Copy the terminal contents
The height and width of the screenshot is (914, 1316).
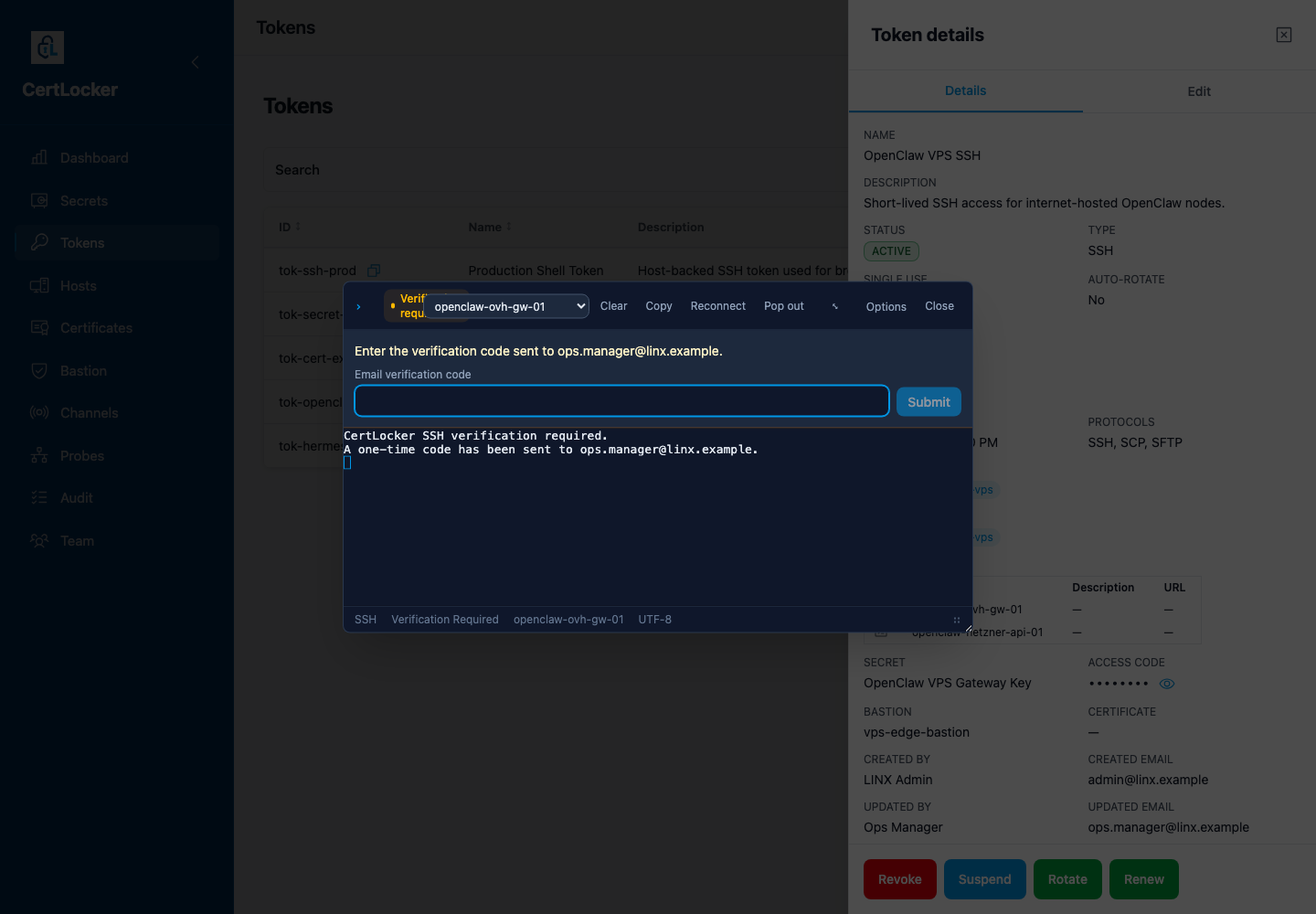pyautogui.click(x=658, y=306)
